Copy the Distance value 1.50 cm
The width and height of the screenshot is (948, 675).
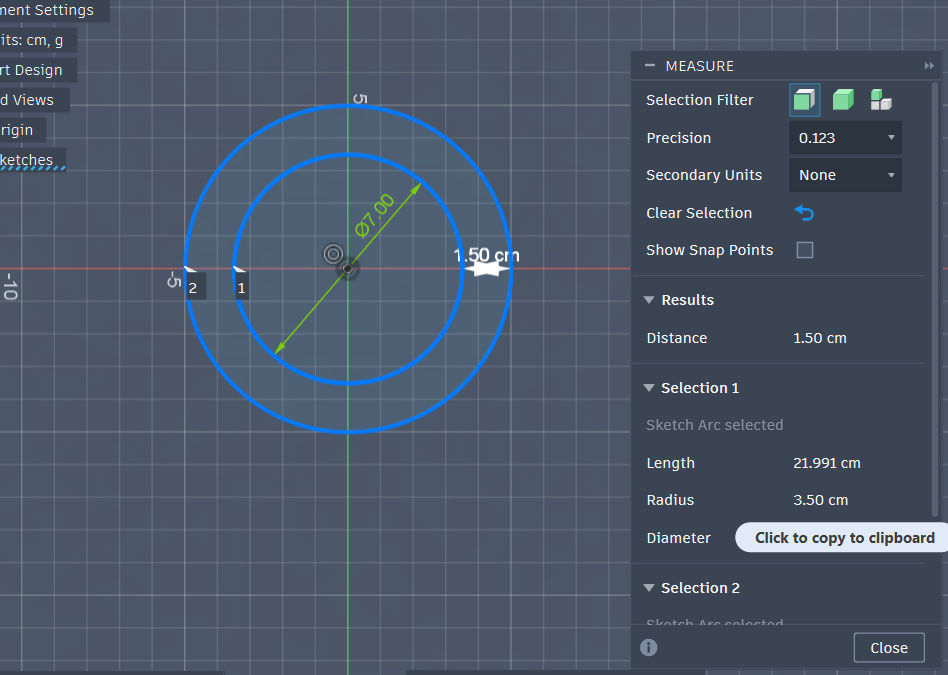[820, 338]
